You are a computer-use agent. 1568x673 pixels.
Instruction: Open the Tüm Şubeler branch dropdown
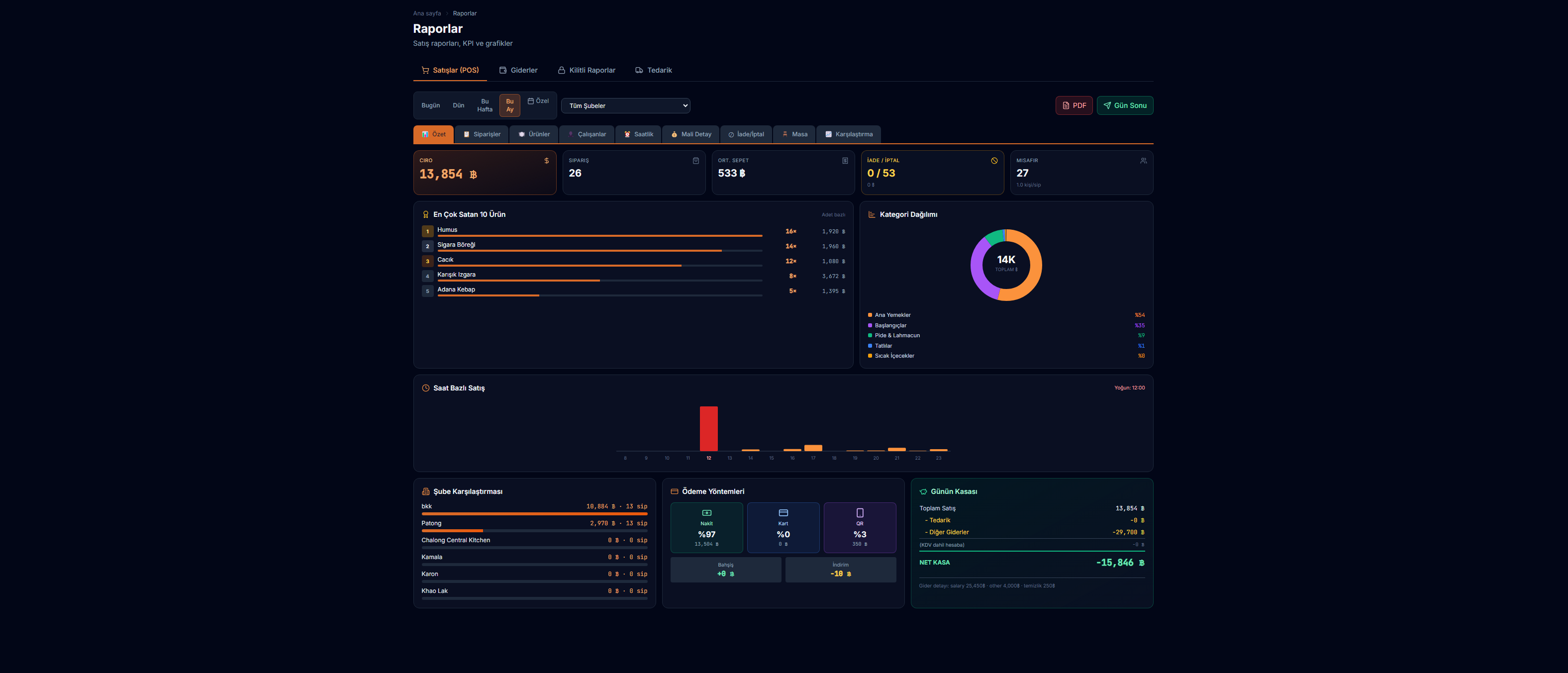click(x=625, y=106)
